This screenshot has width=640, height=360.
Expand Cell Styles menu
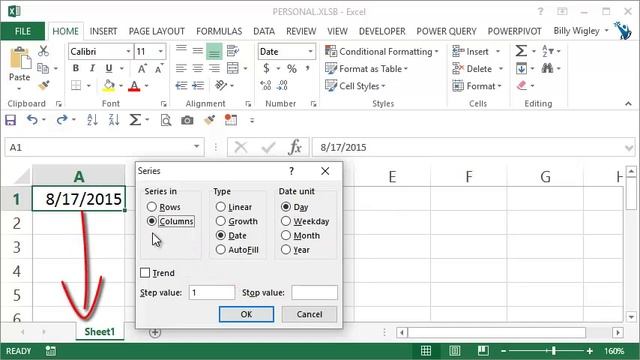(383, 86)
